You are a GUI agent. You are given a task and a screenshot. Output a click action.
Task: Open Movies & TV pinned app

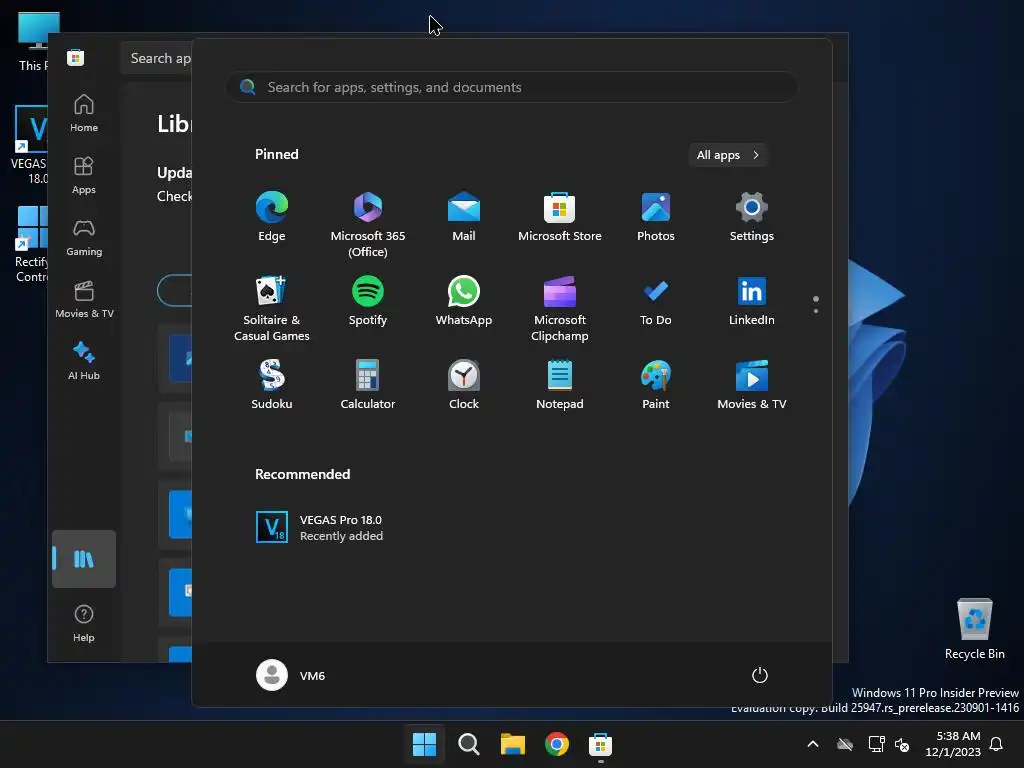click(x=752, y=385)
